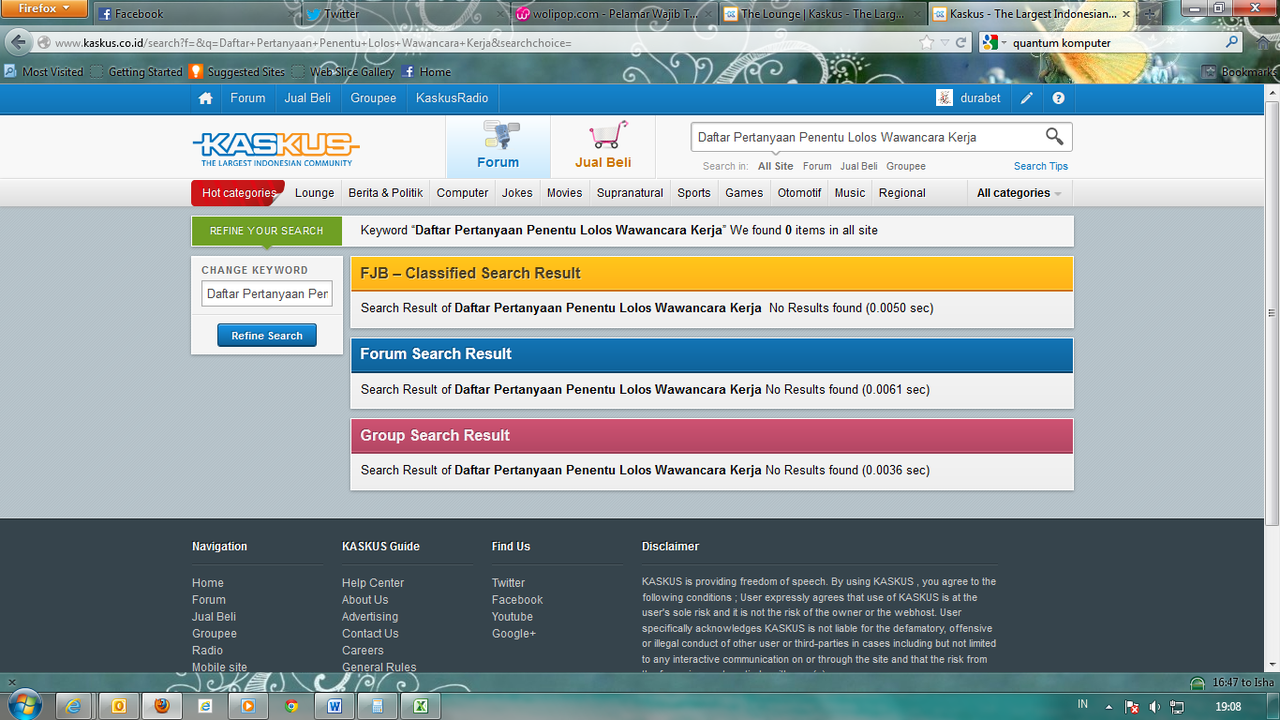
Task: Click the Youtube link under Find Us
Action: tap(512, 617)
